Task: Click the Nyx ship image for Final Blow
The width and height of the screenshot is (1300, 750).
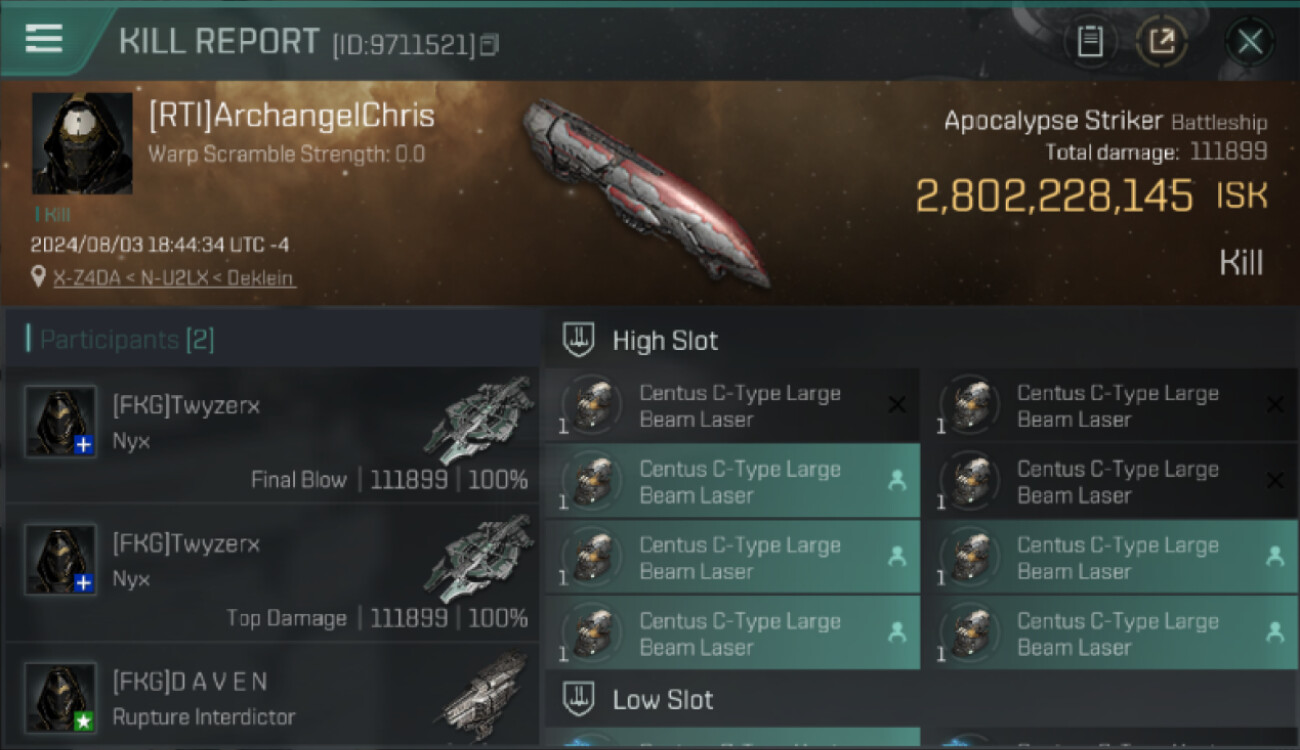Action: click(x=479, y=420)
